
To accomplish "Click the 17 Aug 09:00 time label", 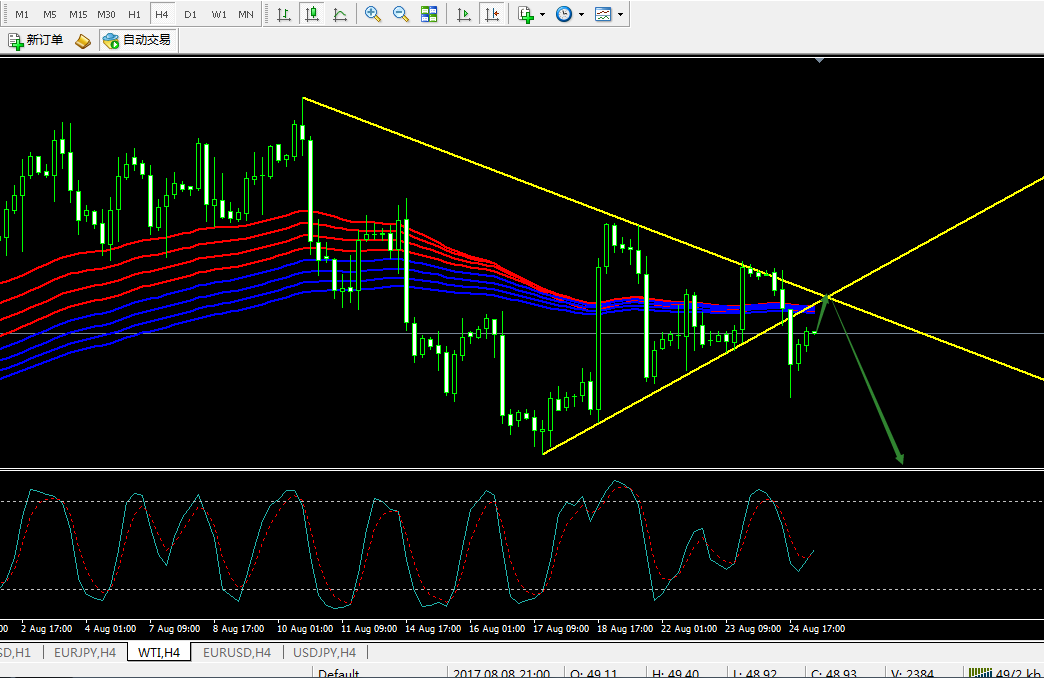I will 561,629.
